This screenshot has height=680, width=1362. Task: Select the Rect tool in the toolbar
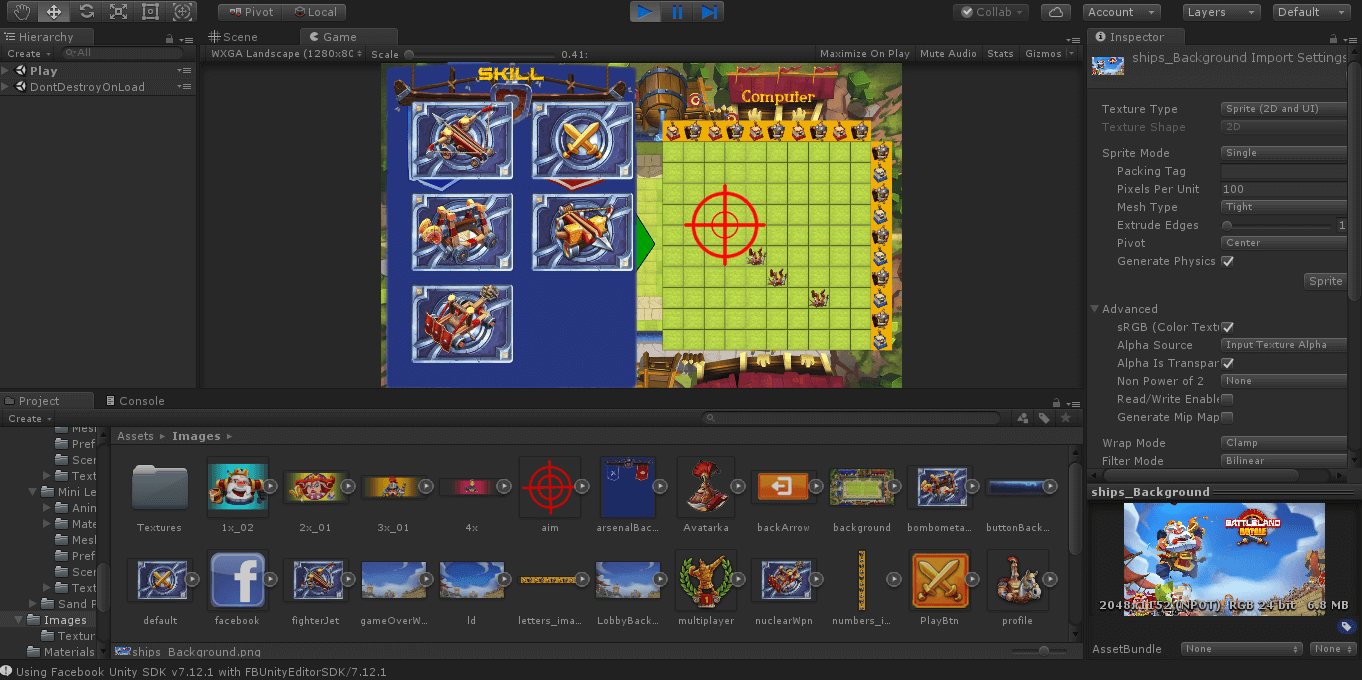(x=150, y=12)
